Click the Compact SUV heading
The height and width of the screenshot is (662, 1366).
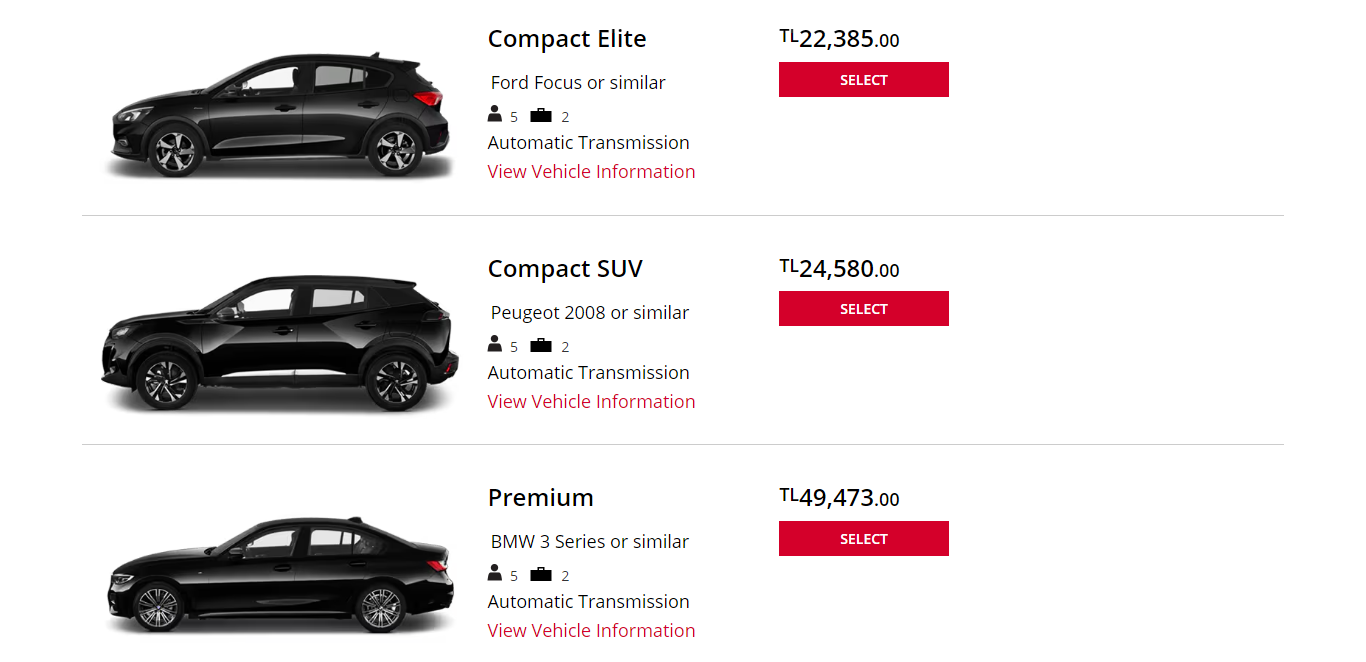565,269
